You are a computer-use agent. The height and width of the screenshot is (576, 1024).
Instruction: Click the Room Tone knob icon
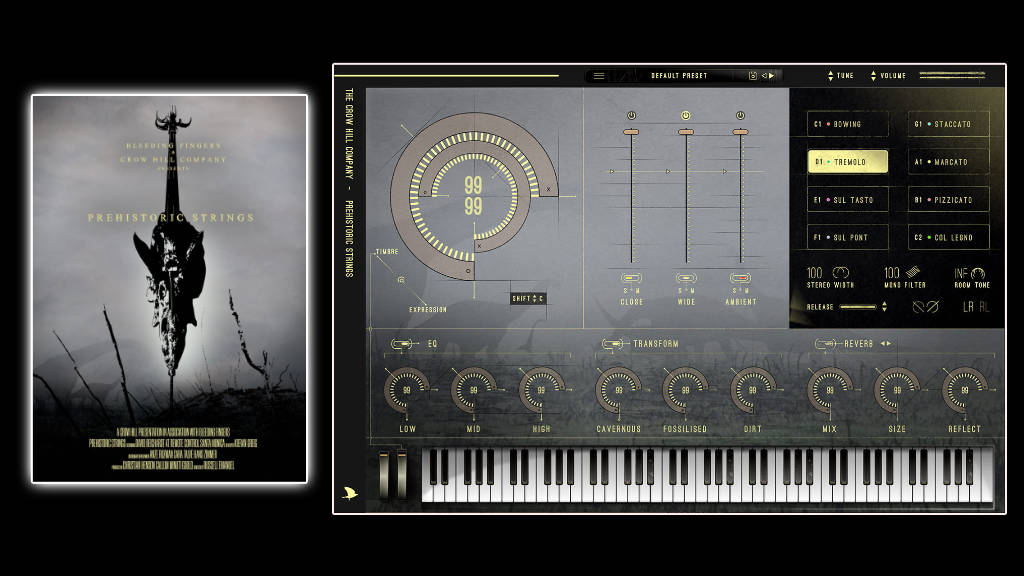click(x=978, y=273)
